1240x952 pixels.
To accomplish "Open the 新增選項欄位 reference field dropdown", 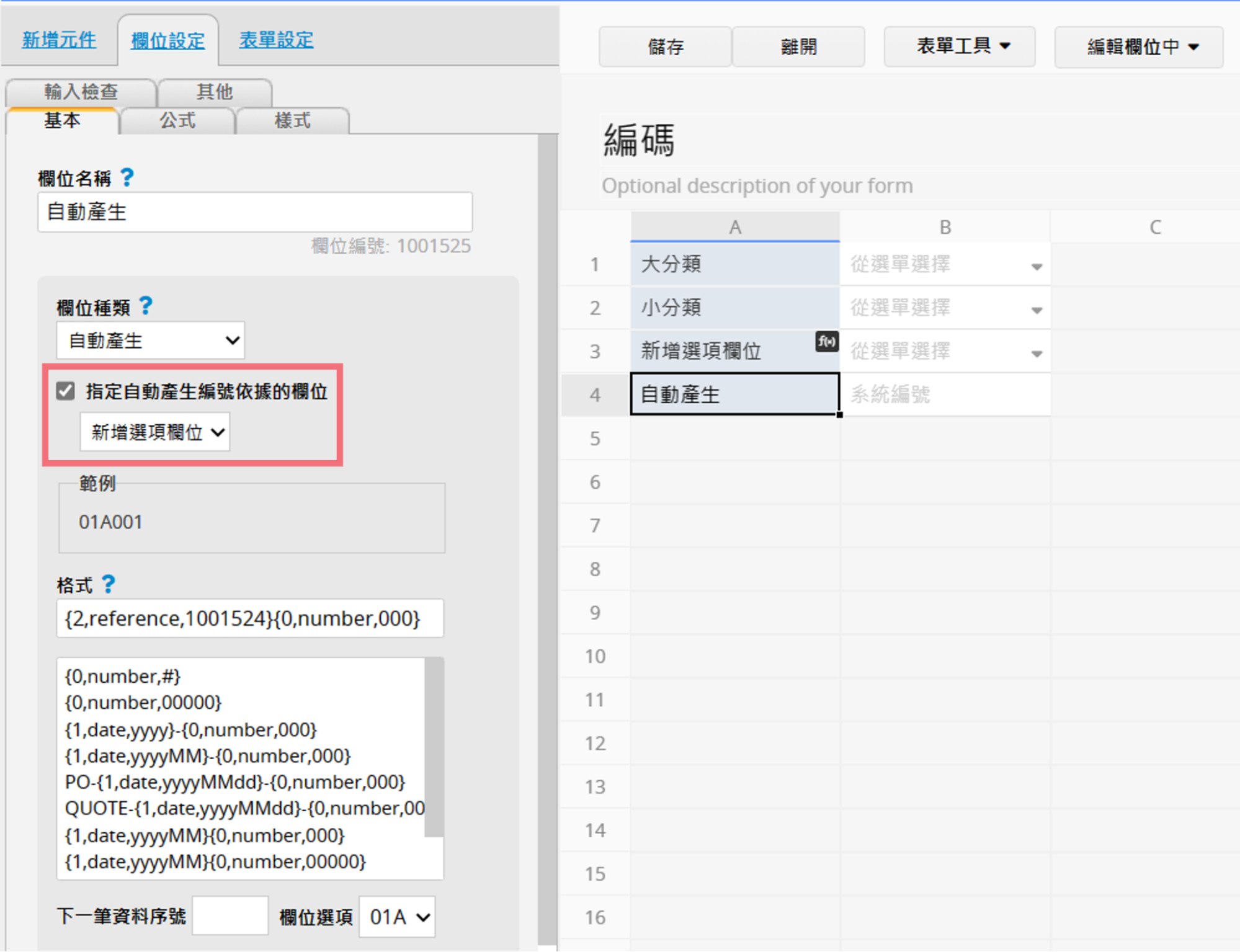I will (x=155, y=432).
